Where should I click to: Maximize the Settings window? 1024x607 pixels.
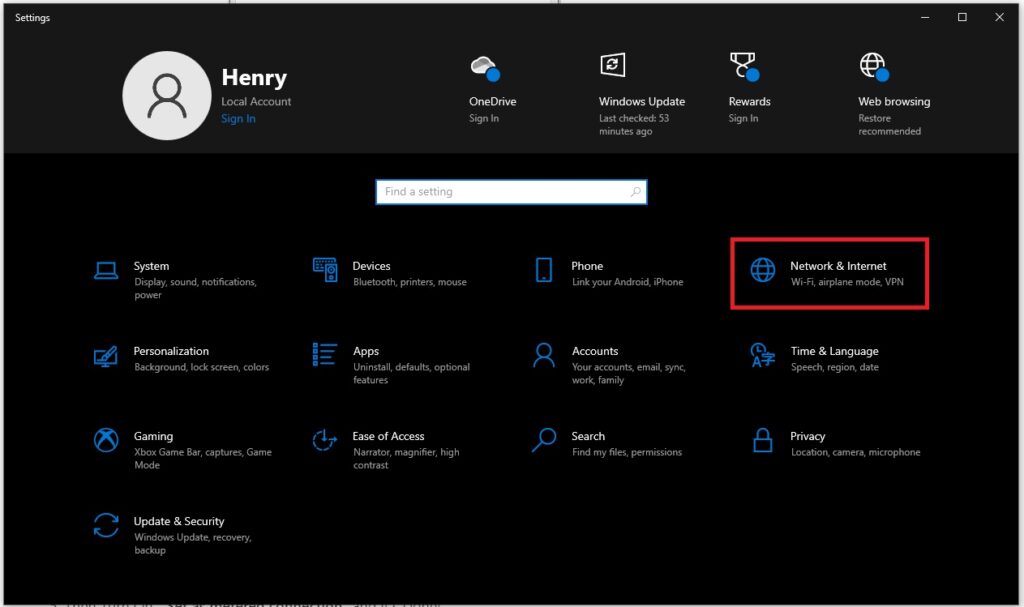962,18
